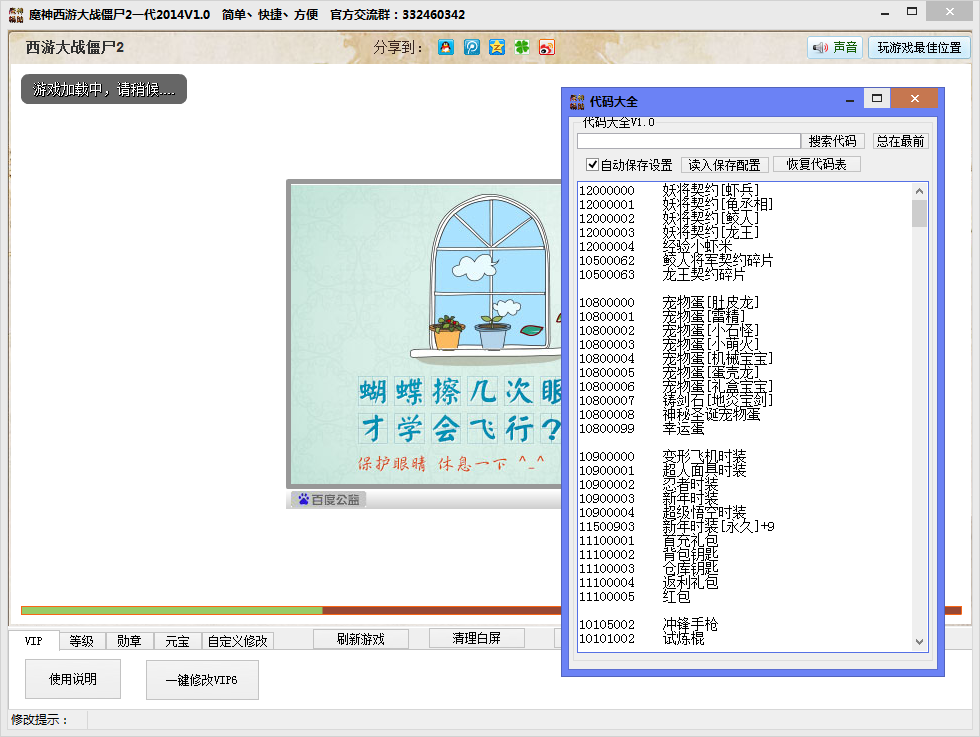Click the Tencent Weibo share icon
Image resolution: width=980 pixels, height=737 pixels.
[x=471, y=48]
